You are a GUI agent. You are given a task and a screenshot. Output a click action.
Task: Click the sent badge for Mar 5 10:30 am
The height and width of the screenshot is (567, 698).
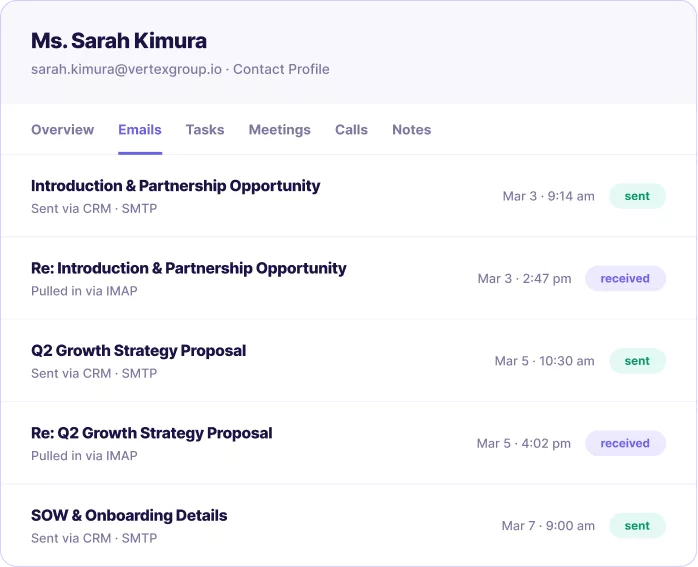pos(637,360)
